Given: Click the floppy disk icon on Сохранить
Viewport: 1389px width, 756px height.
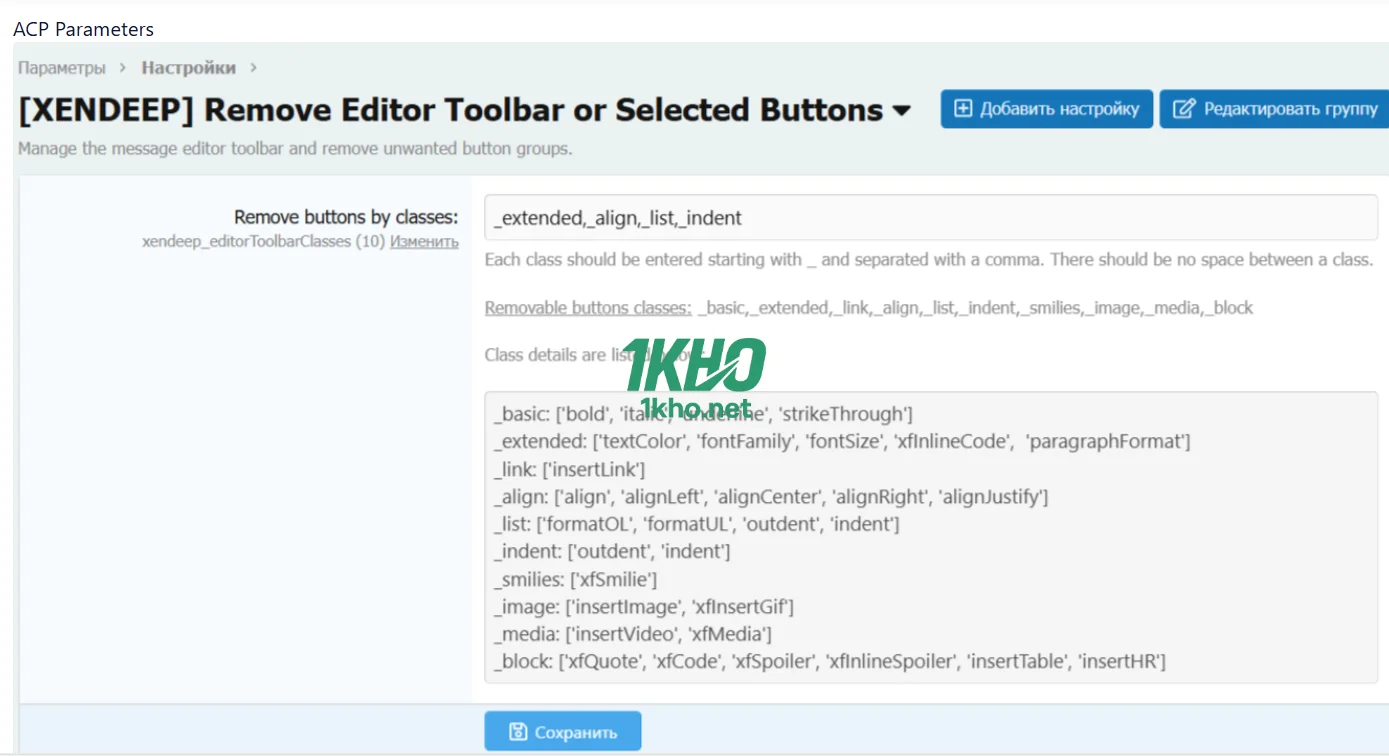Looking at the screenshot, I should tap(518, 732).
